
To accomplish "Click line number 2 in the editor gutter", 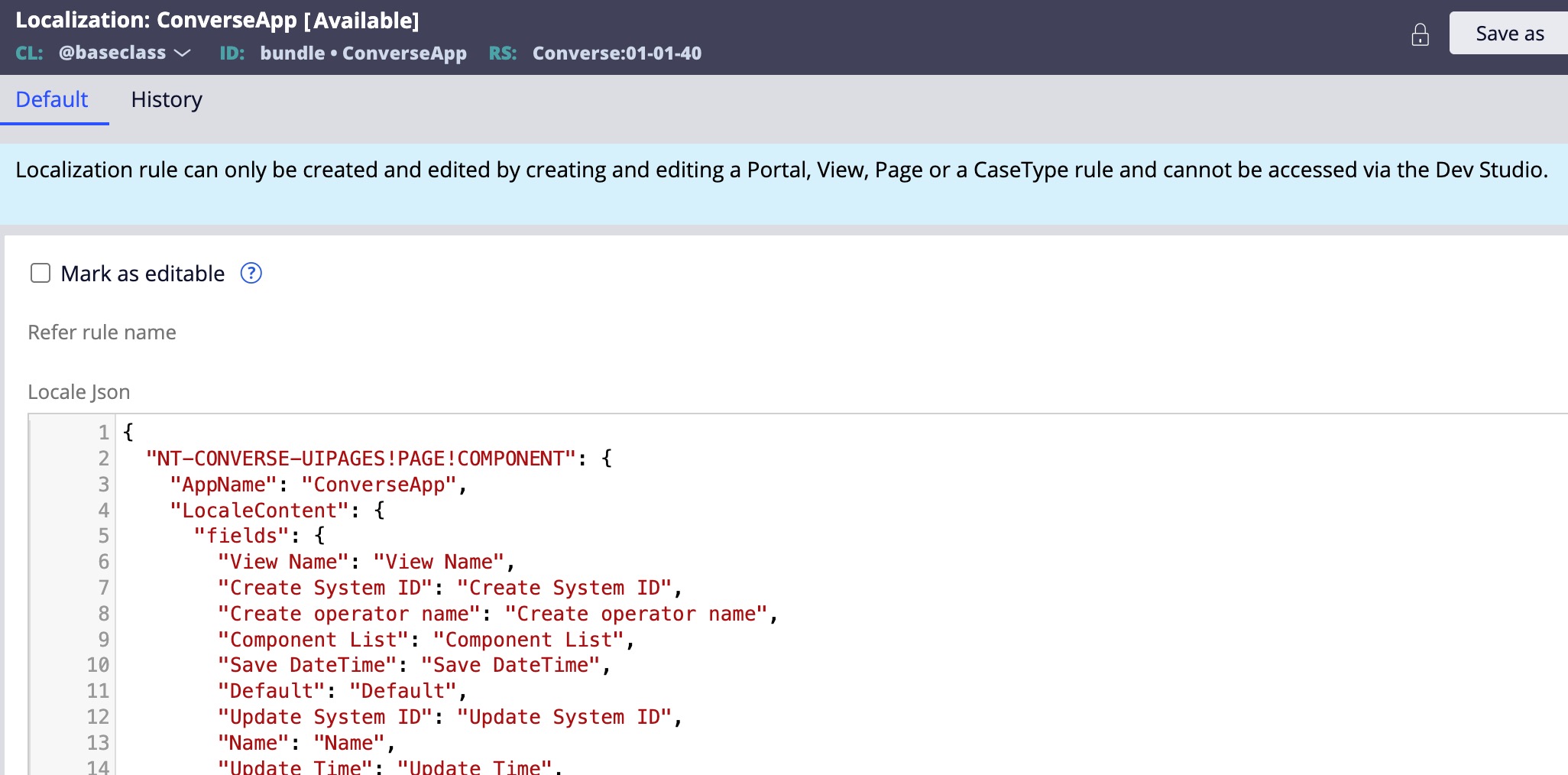I will [103, 459].
